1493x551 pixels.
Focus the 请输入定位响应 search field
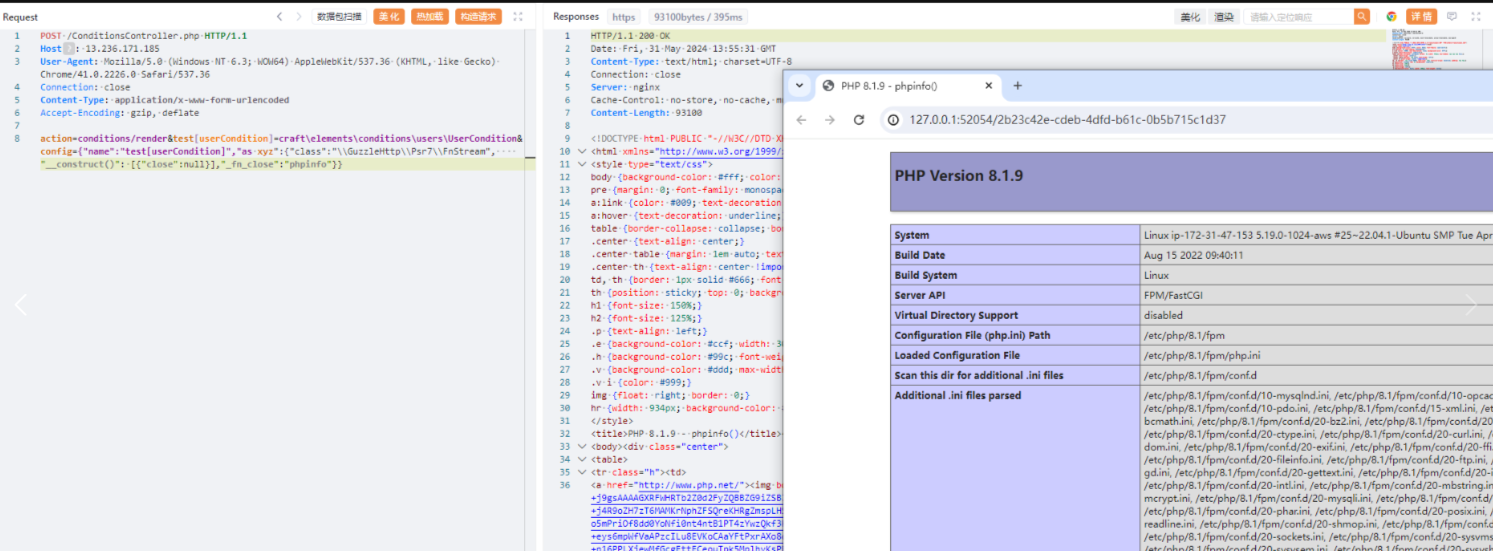1297,17
